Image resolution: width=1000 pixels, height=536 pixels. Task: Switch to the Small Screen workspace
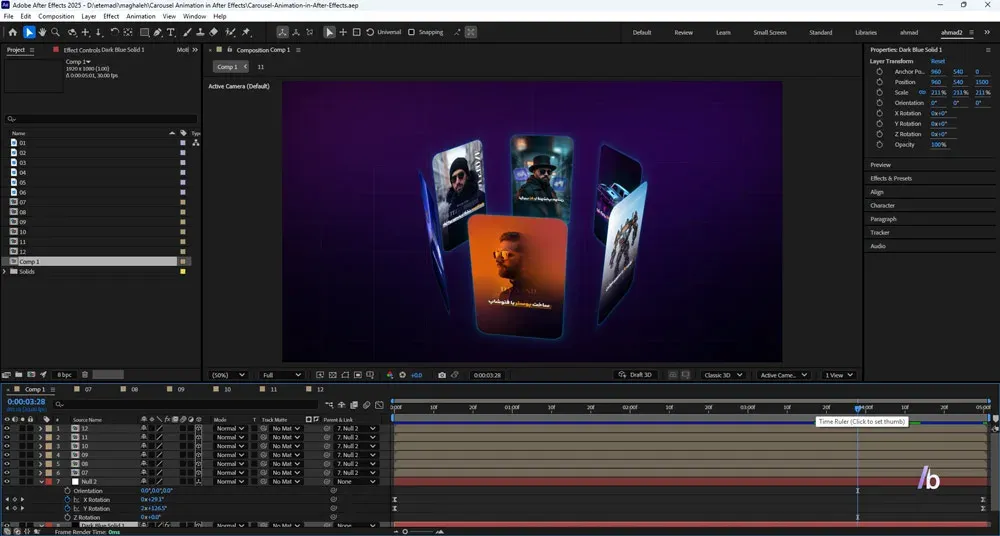click(770, 33)
